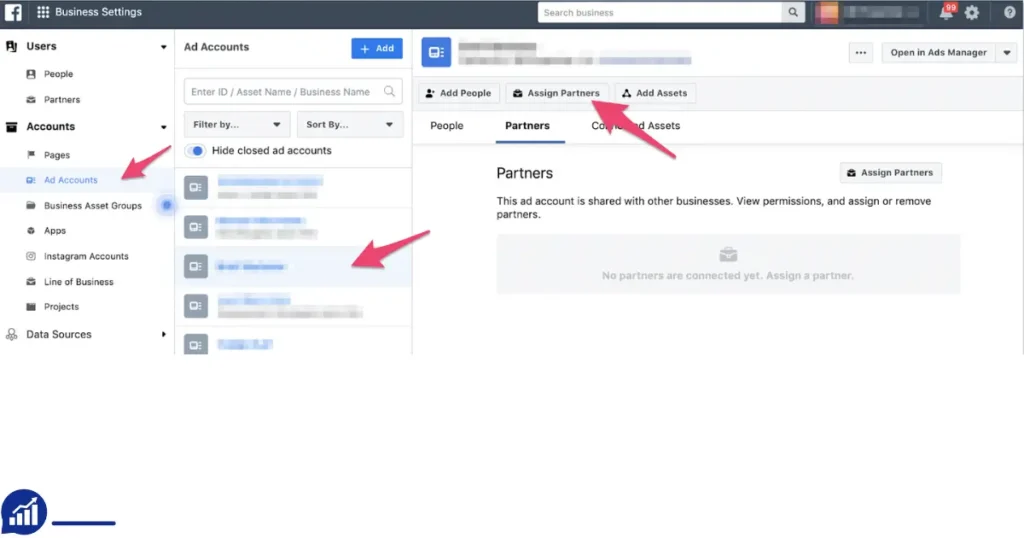This screenshot has height=538, width=1024.
Task: Select the fourth ad account row
Action: coord(293,306)
